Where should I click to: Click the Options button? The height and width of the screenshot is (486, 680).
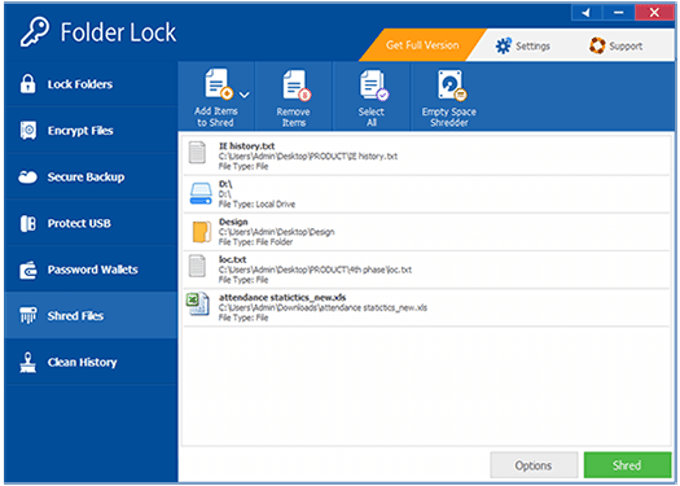[533, 465]
